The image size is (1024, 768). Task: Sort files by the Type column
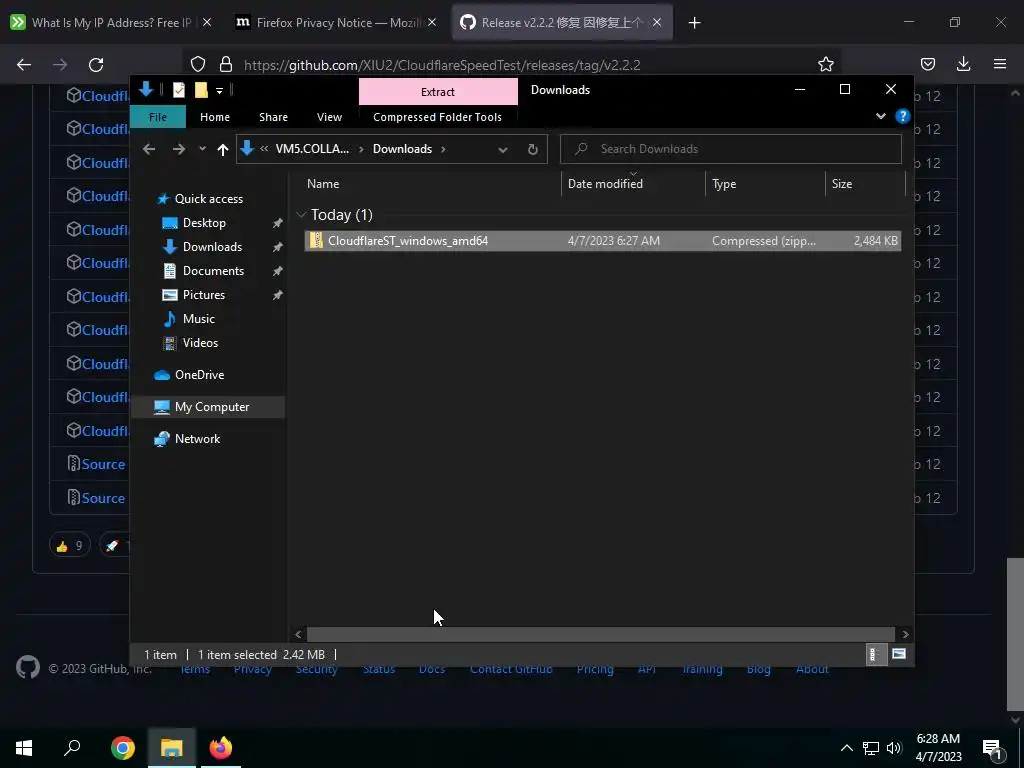(765, 184)
